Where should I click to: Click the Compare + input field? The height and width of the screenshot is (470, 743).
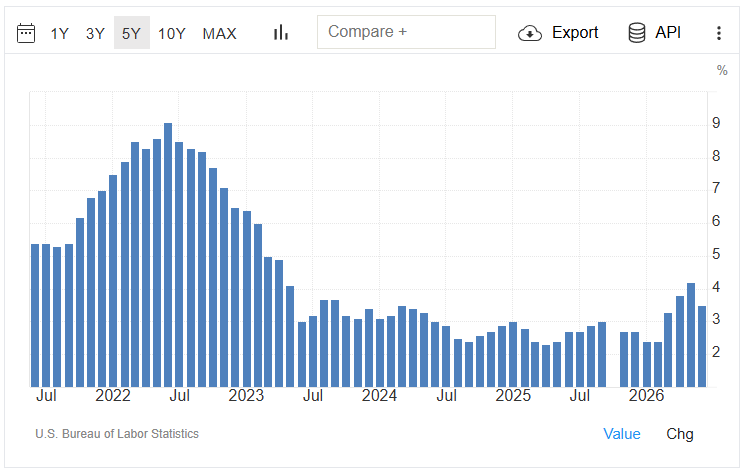[x=407, y=32]
